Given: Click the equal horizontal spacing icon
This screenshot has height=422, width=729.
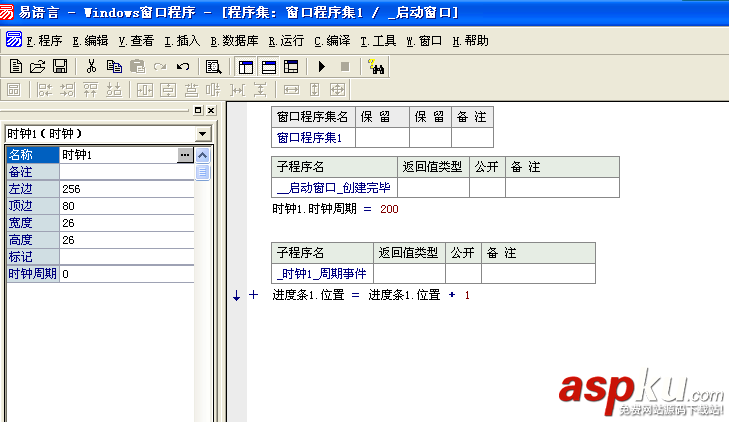Looking at the screenshot, I should (237, 90).
